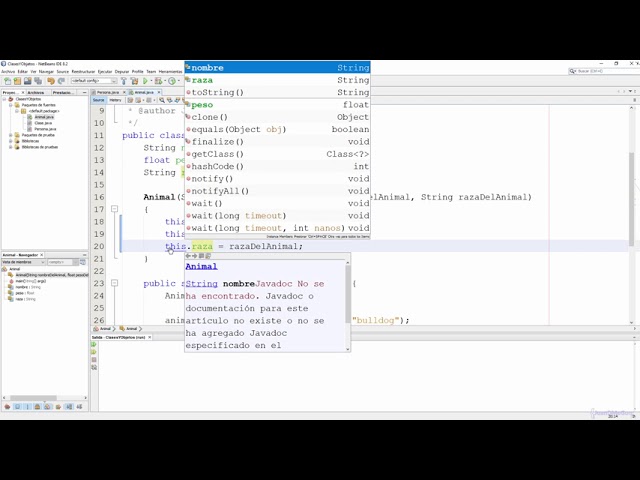
Task: Select main(String[] args) in Navigator
Action: pyautogui.click(x=31, y=281)
